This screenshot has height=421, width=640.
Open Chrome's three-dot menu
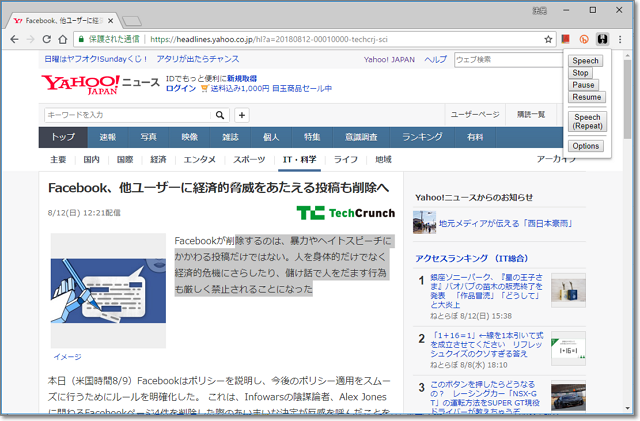point(620,39)
